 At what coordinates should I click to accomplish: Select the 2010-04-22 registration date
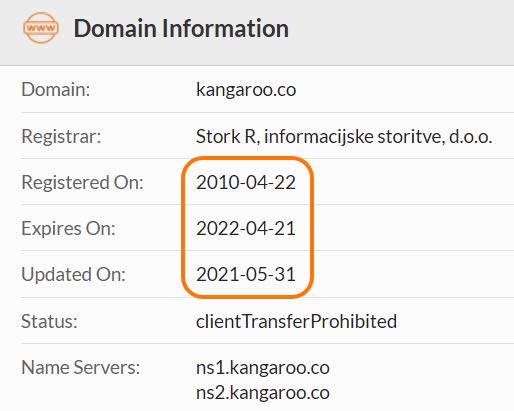pyautogui.click(x=246, y=183)
